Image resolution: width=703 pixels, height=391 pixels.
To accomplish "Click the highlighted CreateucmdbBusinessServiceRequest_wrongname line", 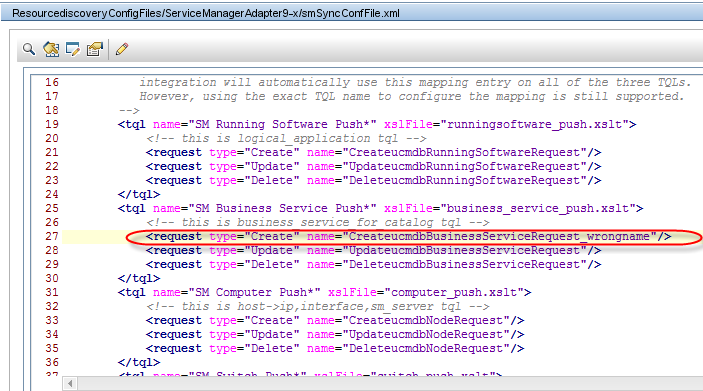I will tap(408, 236).
